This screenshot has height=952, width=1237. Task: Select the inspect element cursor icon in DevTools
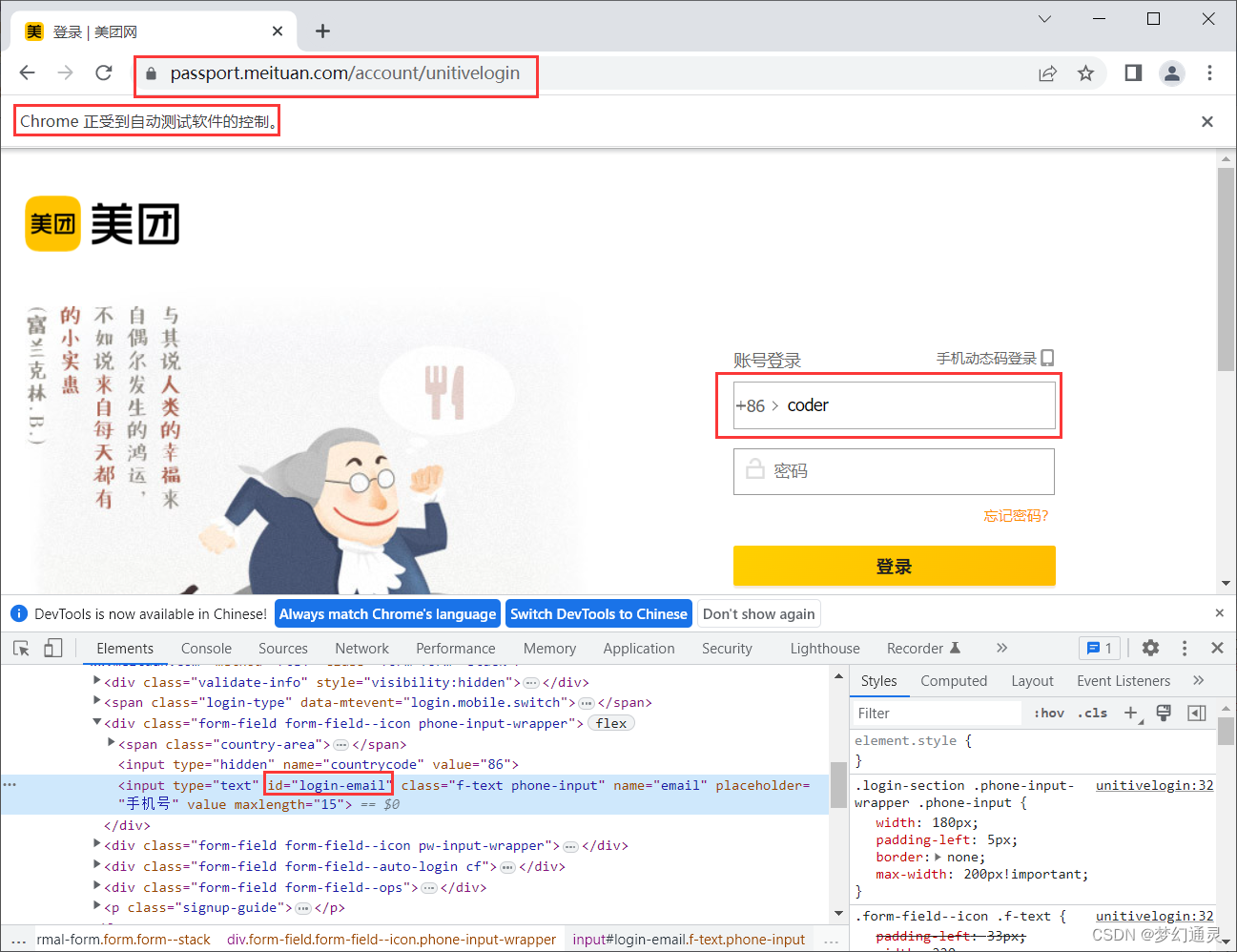(x=21, y=648)
